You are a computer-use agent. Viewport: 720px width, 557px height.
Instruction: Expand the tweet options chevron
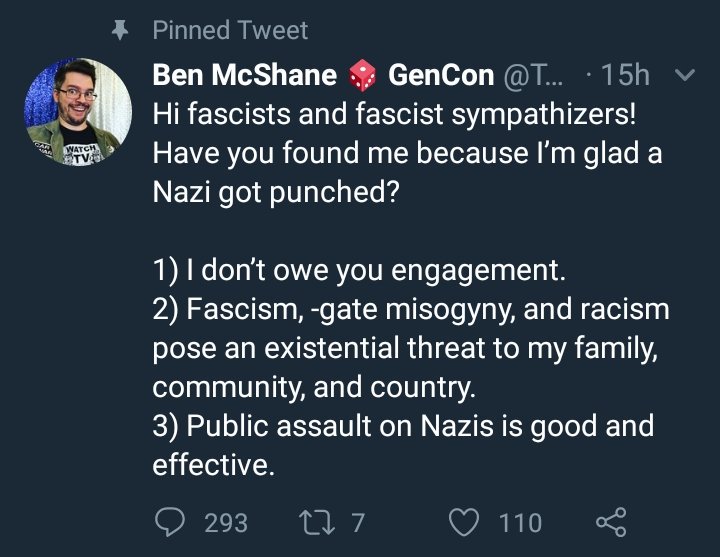(686, 75)
